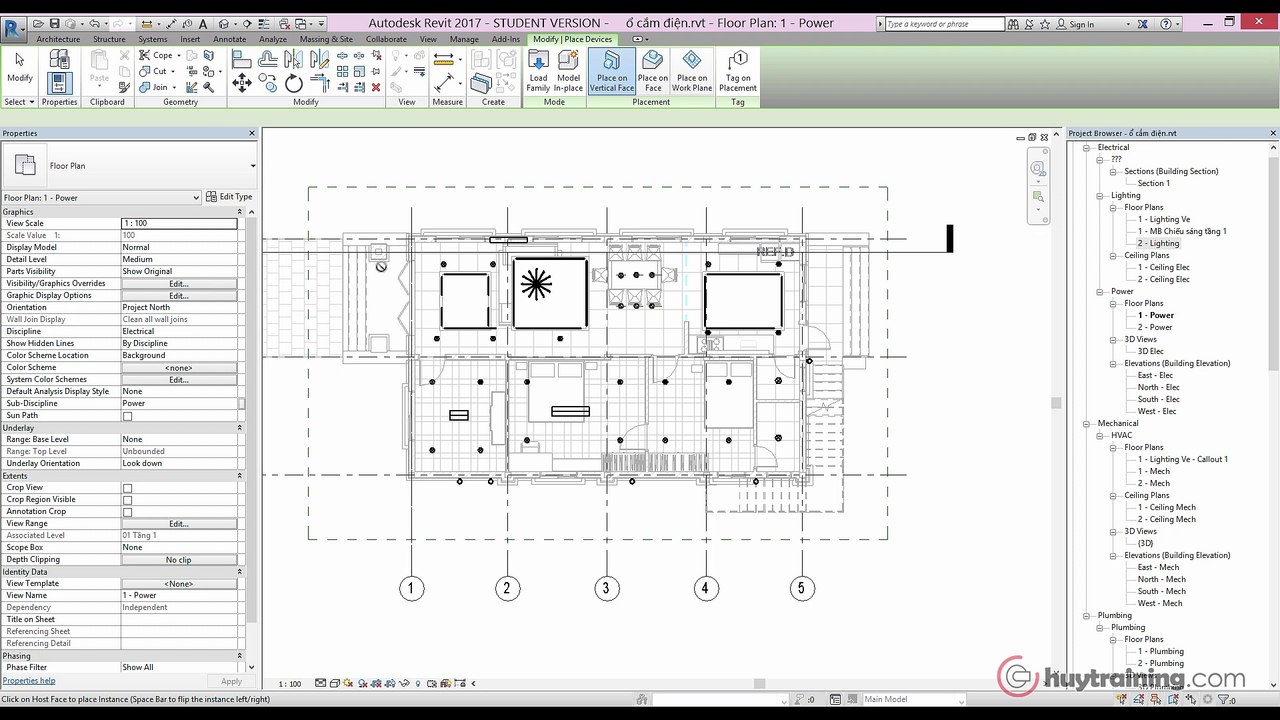1280x720 pixels.
Task: Enable Tag on Placement
Action: coord(738,71)
